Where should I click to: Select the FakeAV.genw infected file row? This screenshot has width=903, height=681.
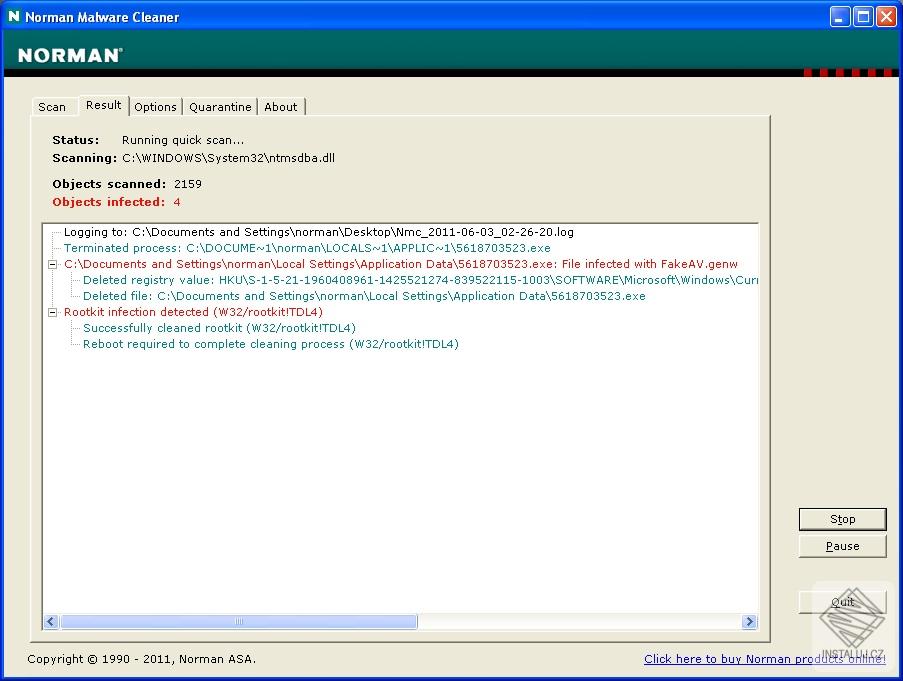point(401,264)
